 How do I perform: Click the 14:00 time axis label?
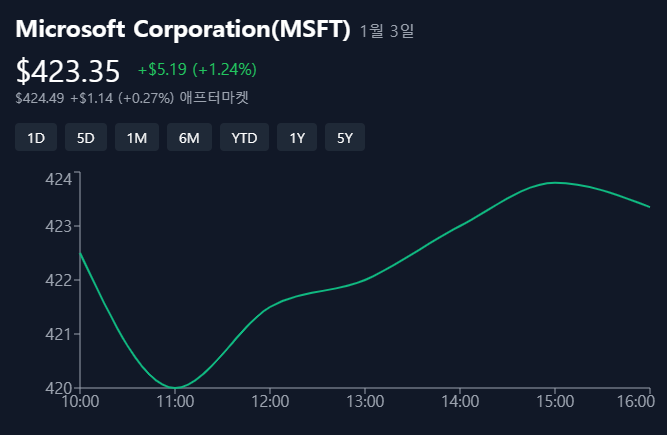pos(460,401)
